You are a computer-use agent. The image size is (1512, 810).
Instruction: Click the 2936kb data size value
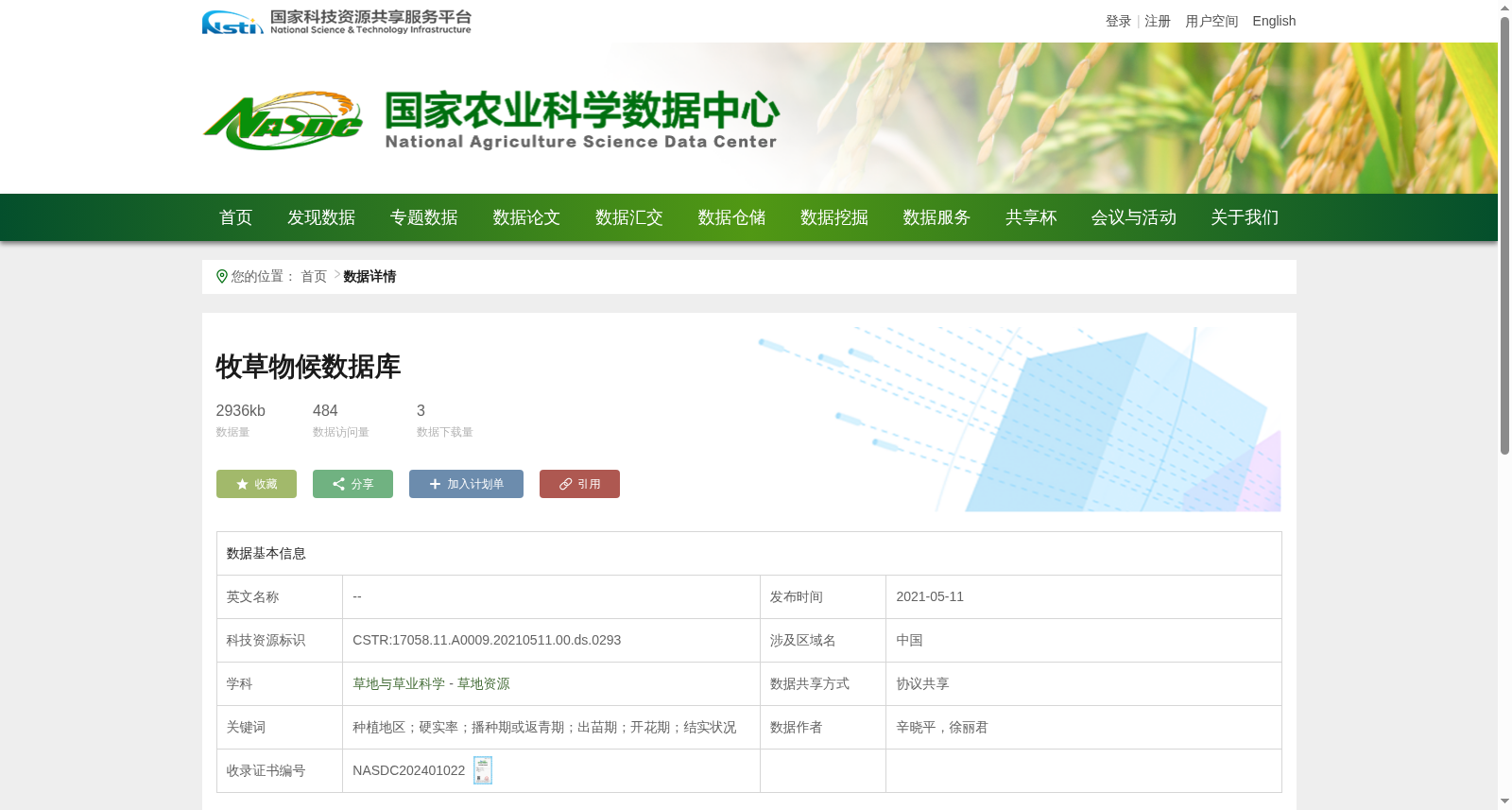tap(240, 410)
